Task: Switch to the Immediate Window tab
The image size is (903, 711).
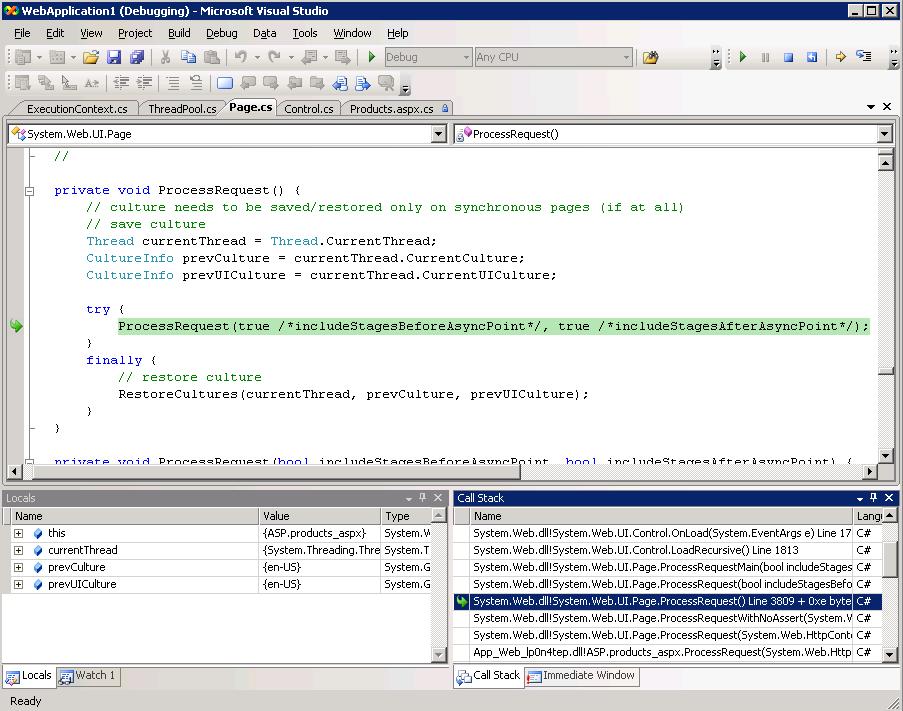Action: (x=581, y=676)
